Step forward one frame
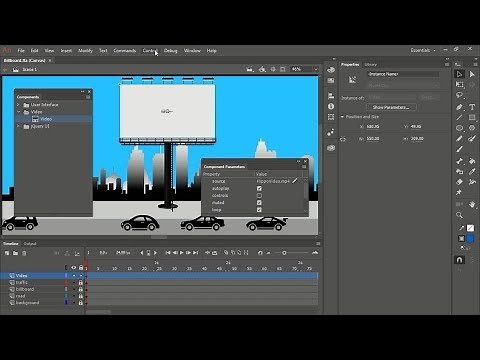Image resolution: width=480 pixels, height=360 pixels. coord(189,253)
